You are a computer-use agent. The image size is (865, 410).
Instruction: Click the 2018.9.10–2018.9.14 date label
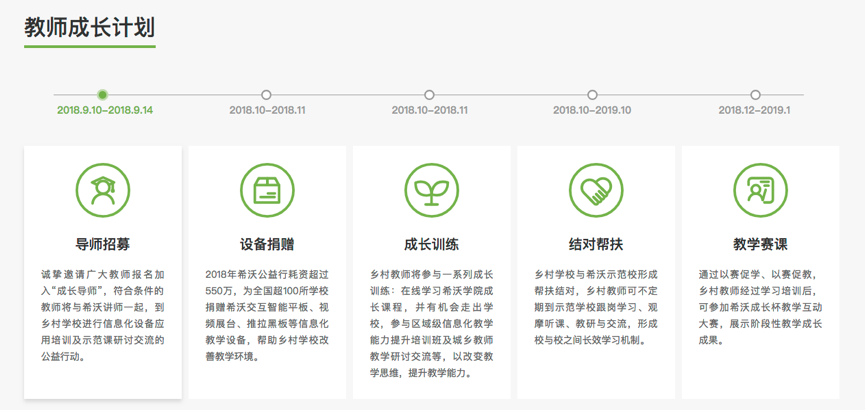point(105,110)
